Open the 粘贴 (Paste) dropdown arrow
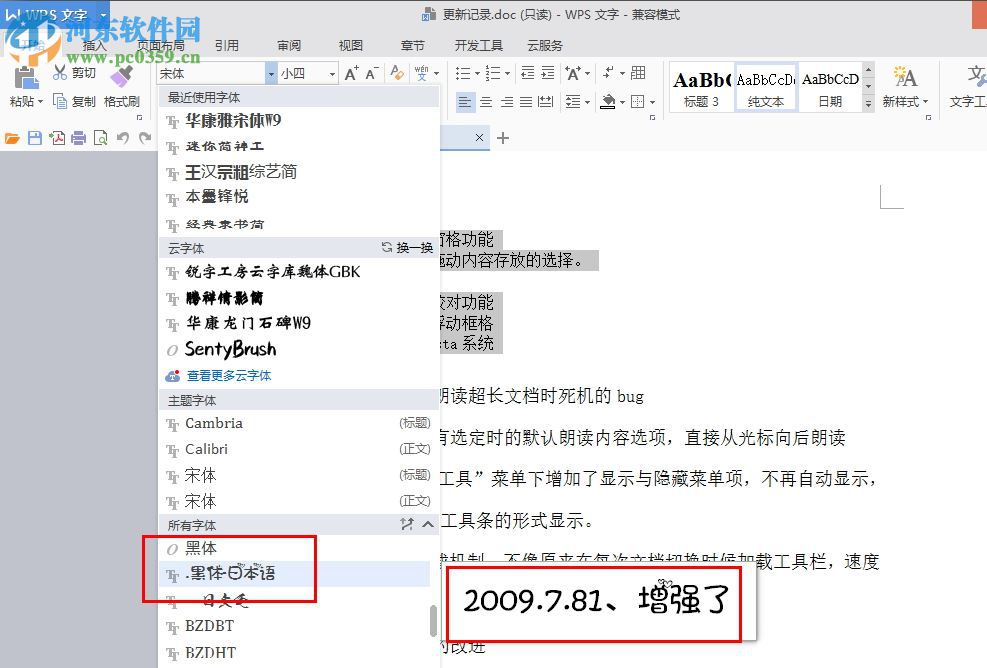 42,101
